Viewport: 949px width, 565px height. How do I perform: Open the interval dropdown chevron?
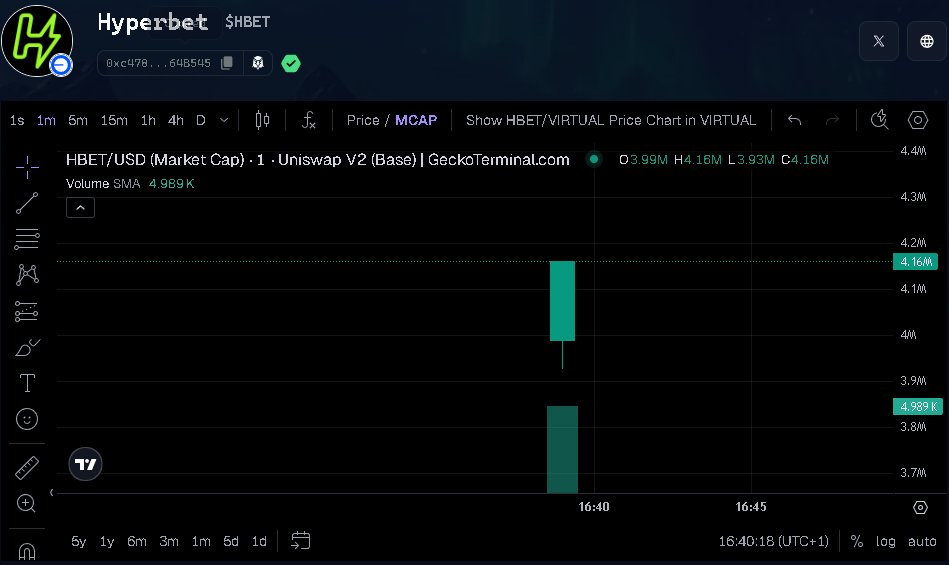(x=224, y=120)
